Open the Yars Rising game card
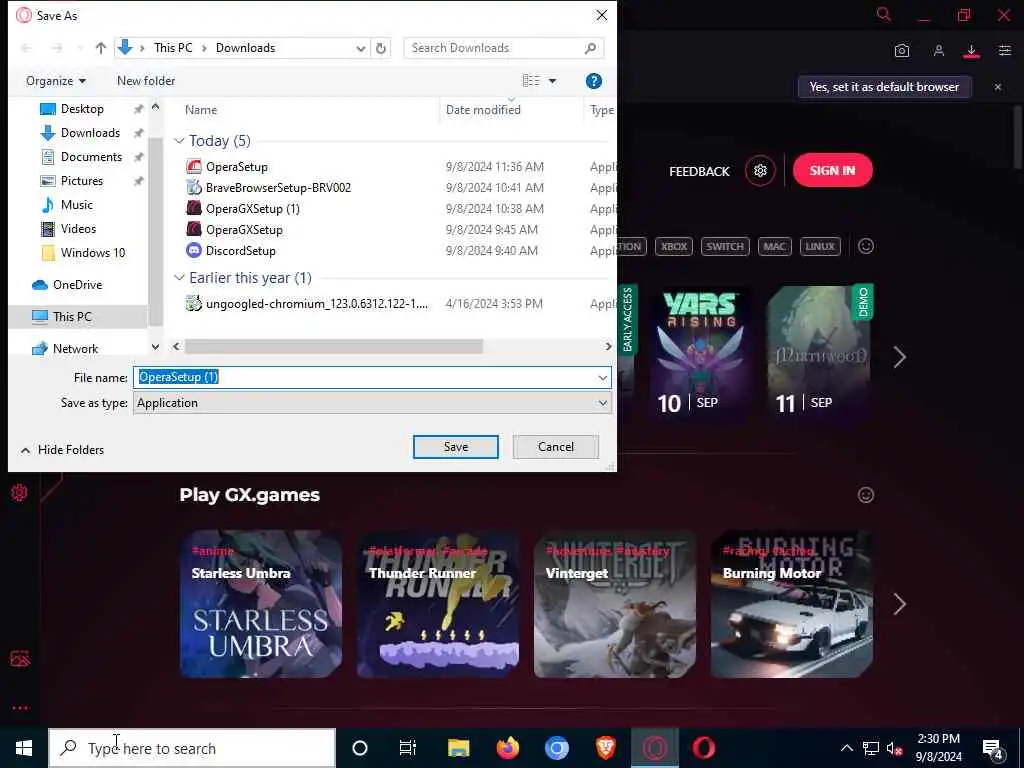This screenshot has height=768, width=1024. point(700,355)
